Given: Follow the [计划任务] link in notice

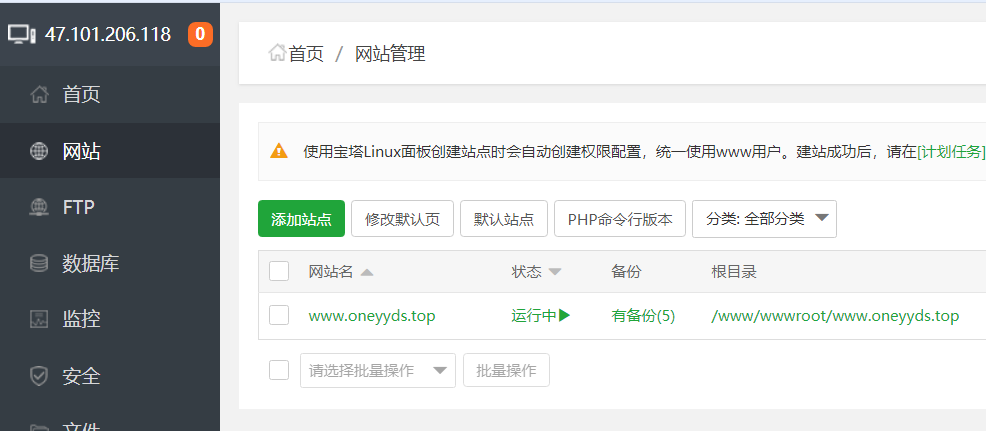Looking at the screenshot, I should coord(951,152).
